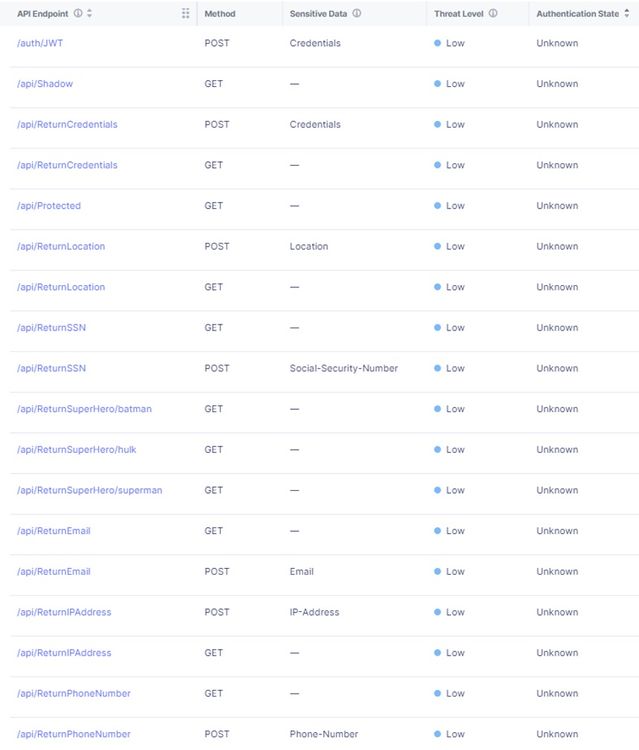This screenshot has height=750, width=639.
Task: Show the Sensitive Data info tooltip icon
Action: [357, 14]
